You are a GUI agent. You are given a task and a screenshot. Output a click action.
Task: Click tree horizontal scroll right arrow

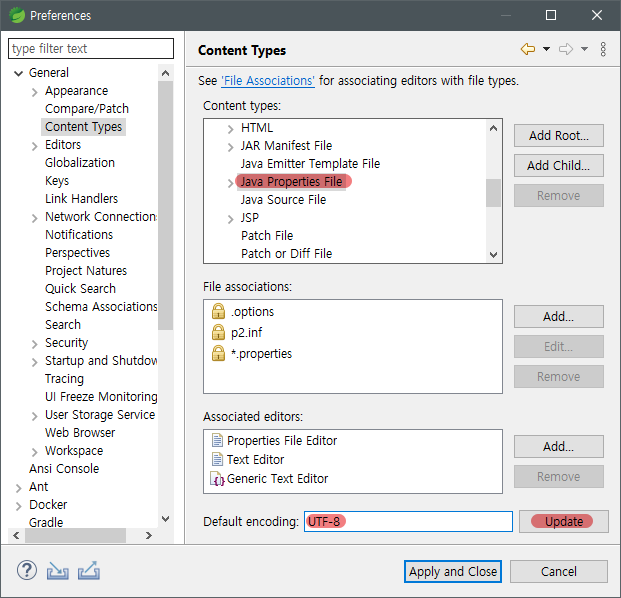coord(149,535)
